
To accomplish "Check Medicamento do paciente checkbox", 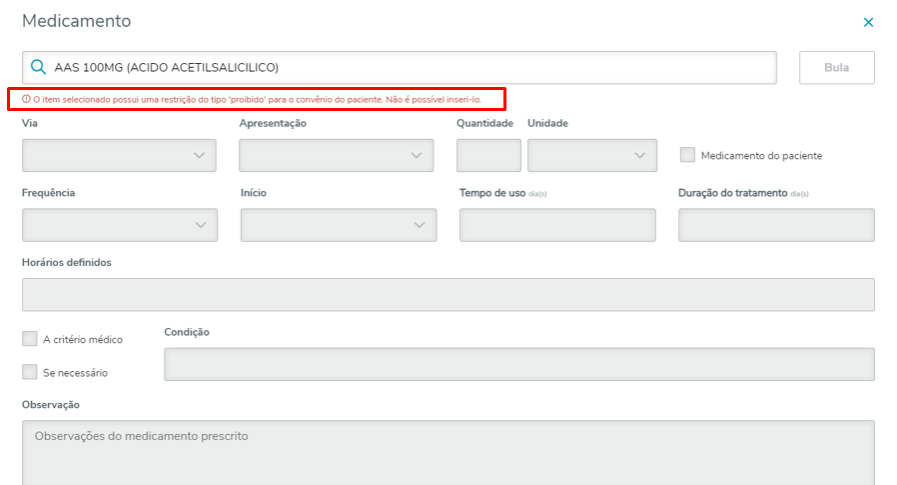I will tap(687, 155).
